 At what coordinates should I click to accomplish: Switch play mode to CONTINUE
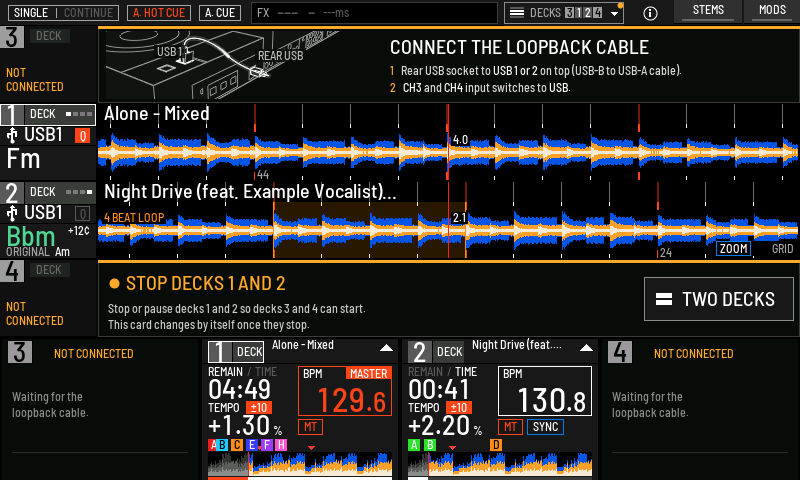[x=88, y=13]
